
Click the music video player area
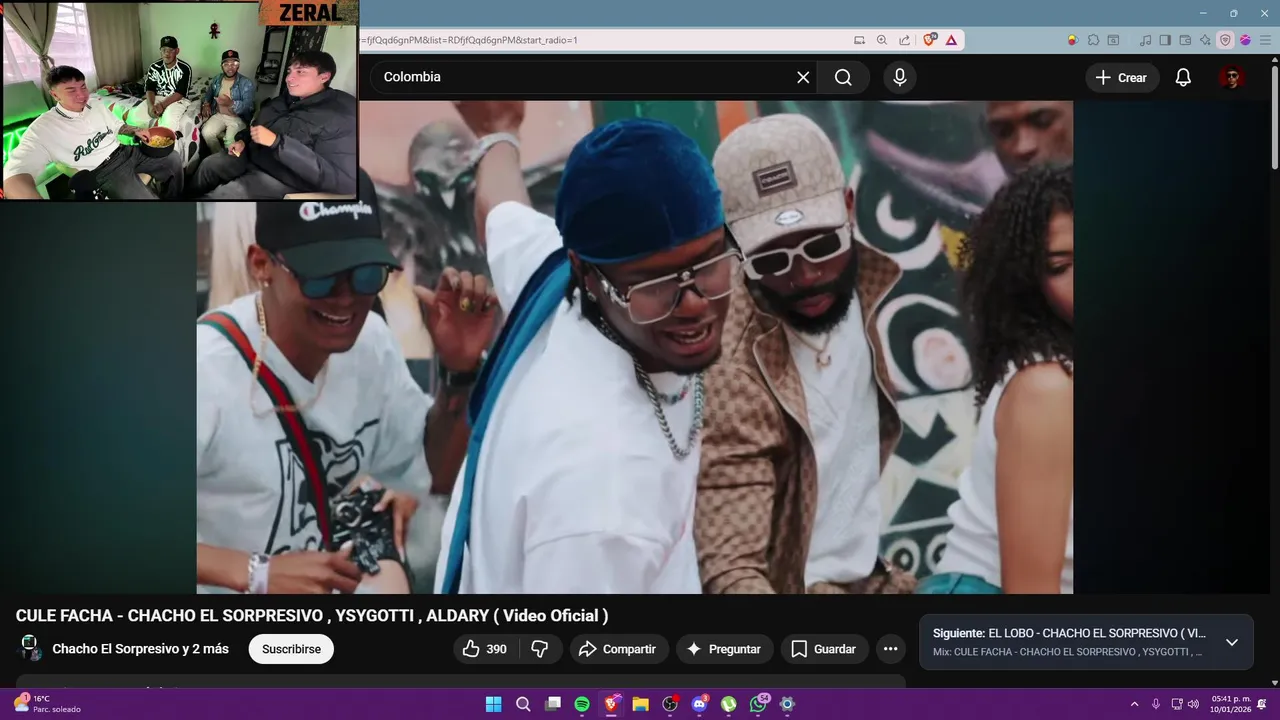click(634, 347)
